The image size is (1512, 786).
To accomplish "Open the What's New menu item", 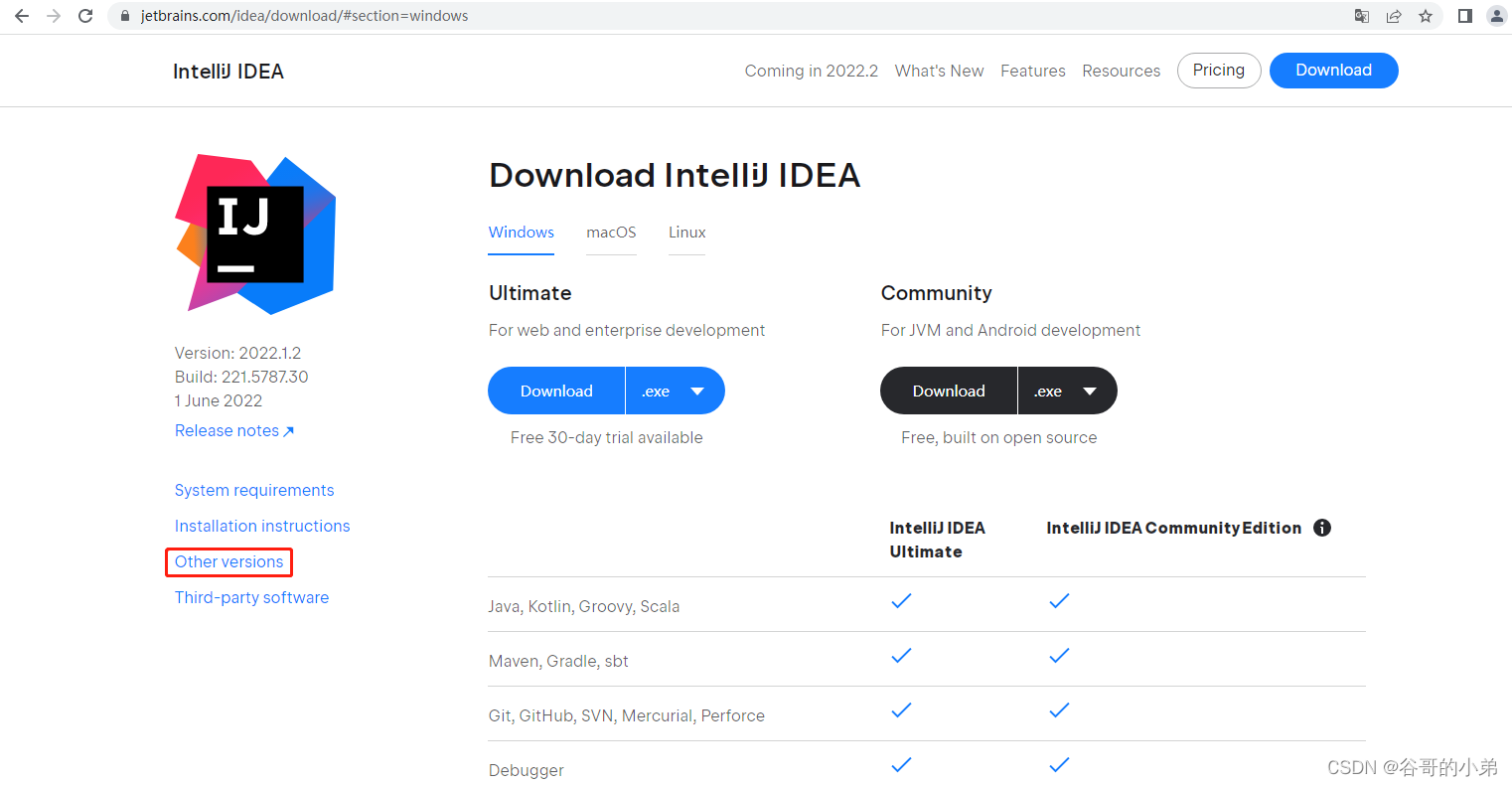I will (x=939, y=71).
